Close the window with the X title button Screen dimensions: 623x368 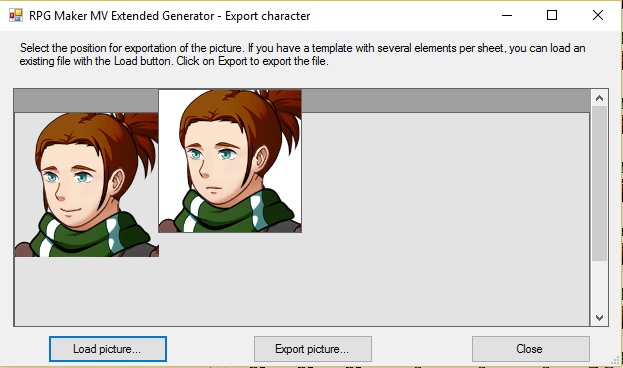pos(598,15)
